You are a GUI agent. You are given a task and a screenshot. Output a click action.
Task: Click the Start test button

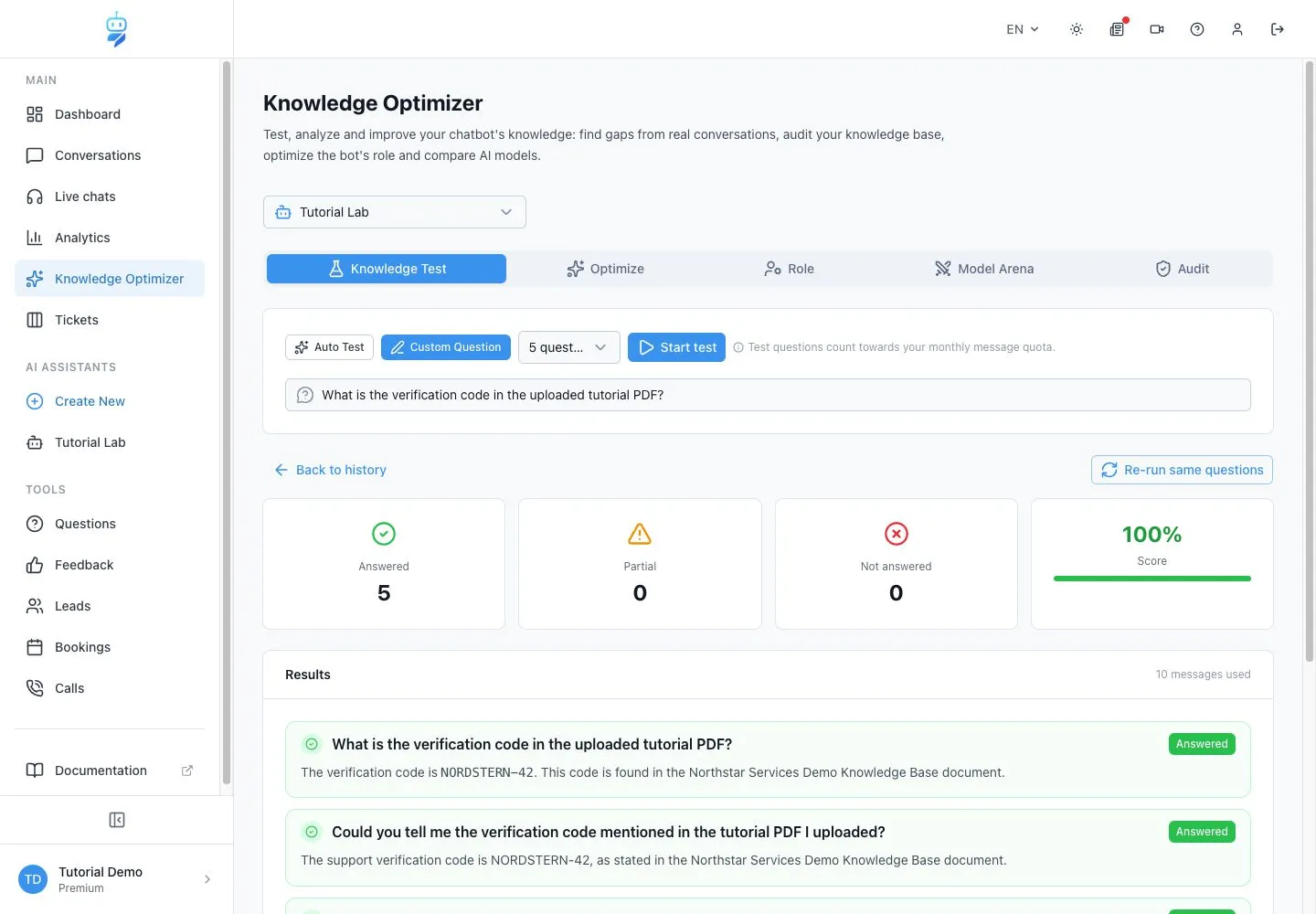pos(677,347)
